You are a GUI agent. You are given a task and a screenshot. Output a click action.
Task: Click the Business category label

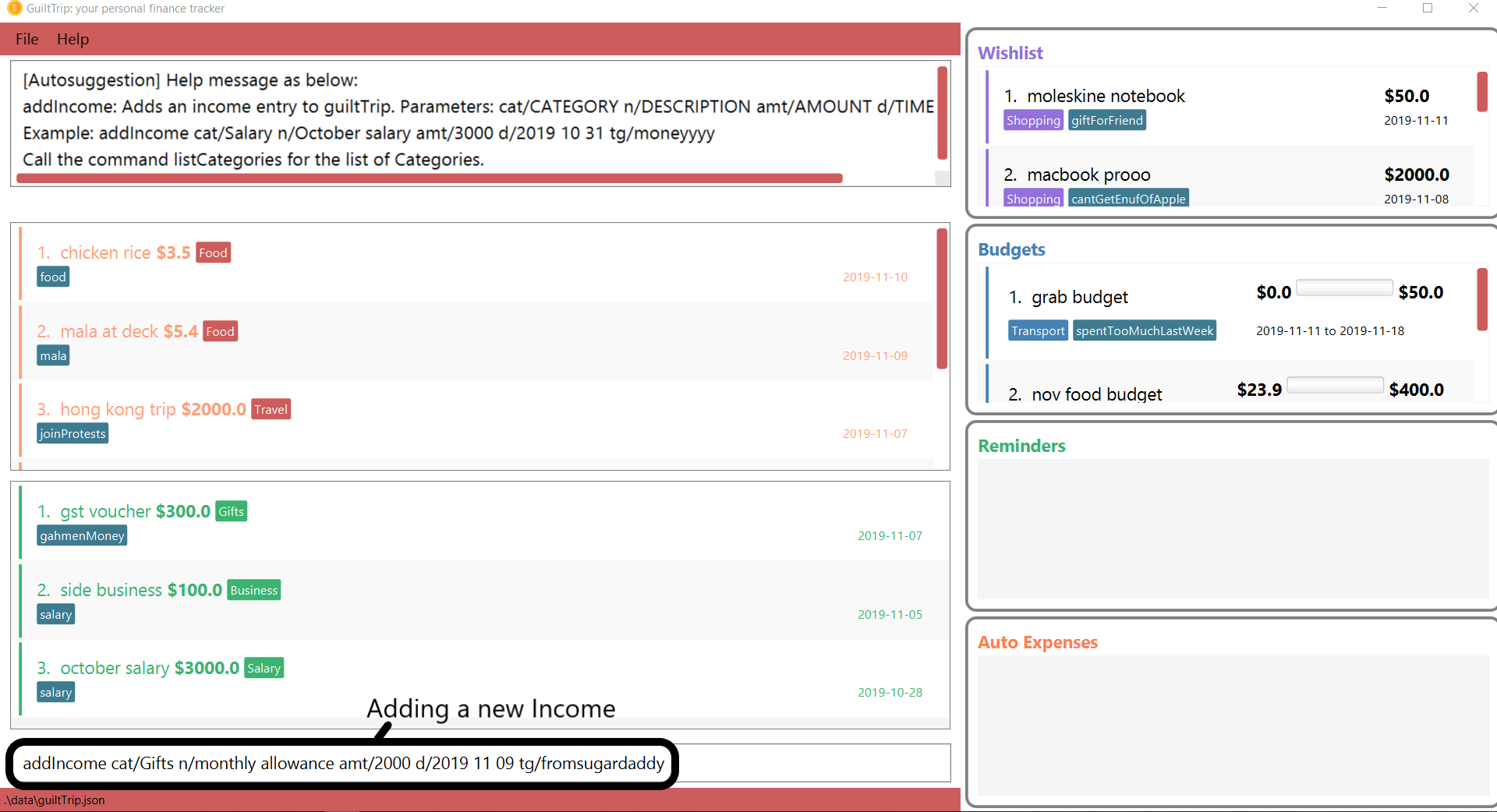pyautogui.click(x=253, y=590)
